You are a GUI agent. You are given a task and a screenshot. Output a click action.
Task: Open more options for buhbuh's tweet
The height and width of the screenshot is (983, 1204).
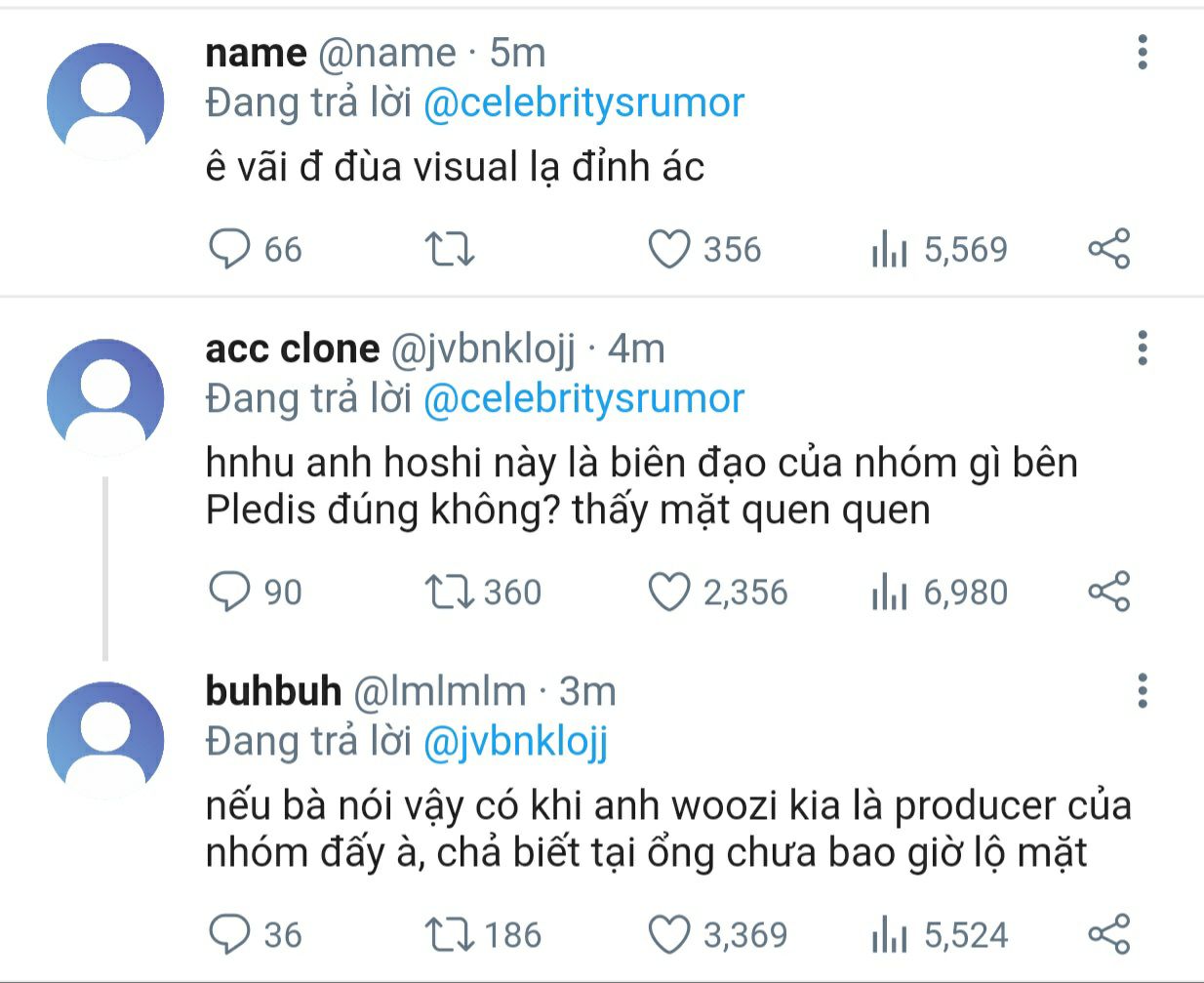point(1142,691)
